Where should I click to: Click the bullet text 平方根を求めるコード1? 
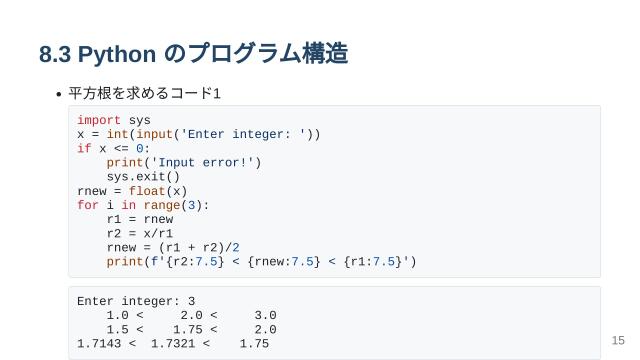pos(144,93)
